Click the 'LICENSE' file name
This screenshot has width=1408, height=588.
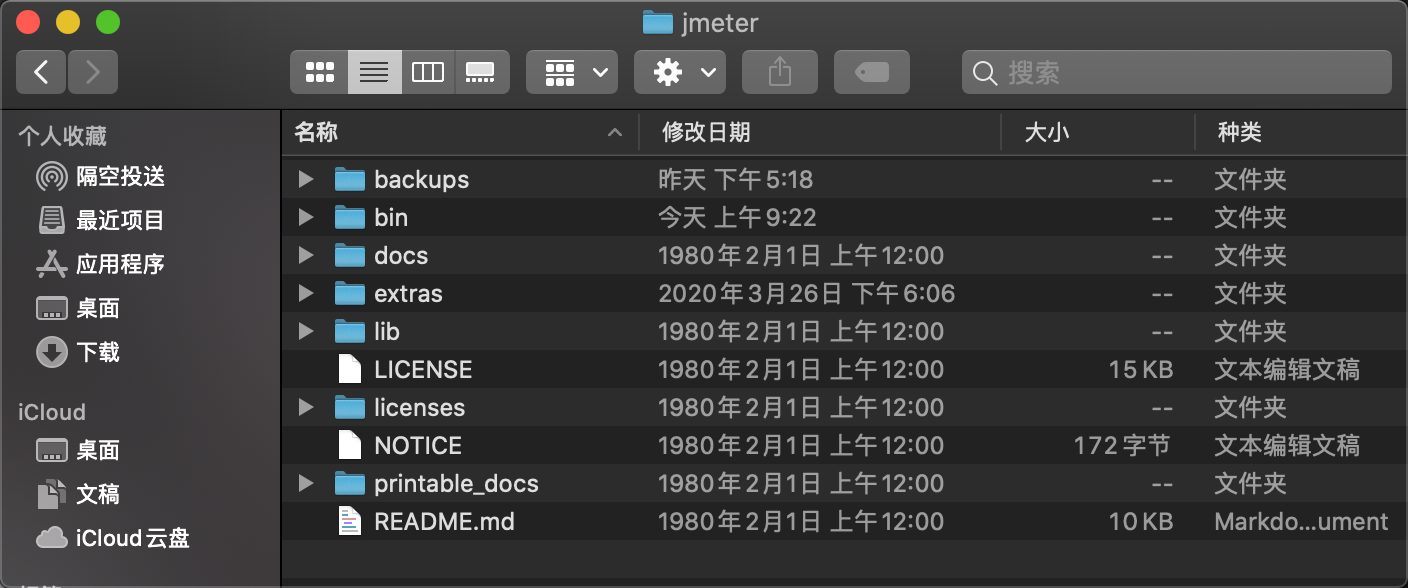423,370
